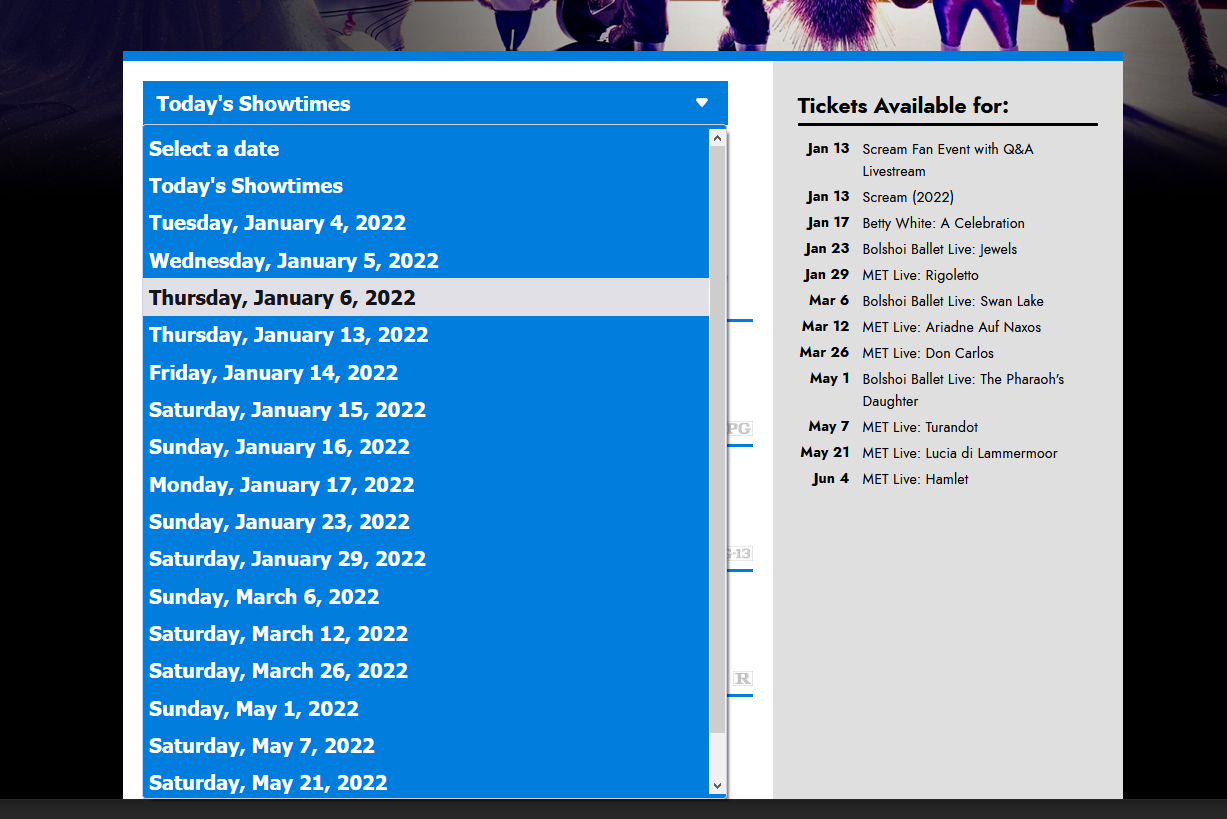This screenshot has width=1227, height=819.
Task: Click the dropdown list scroll-up arrow
Action: coord(717,138)
